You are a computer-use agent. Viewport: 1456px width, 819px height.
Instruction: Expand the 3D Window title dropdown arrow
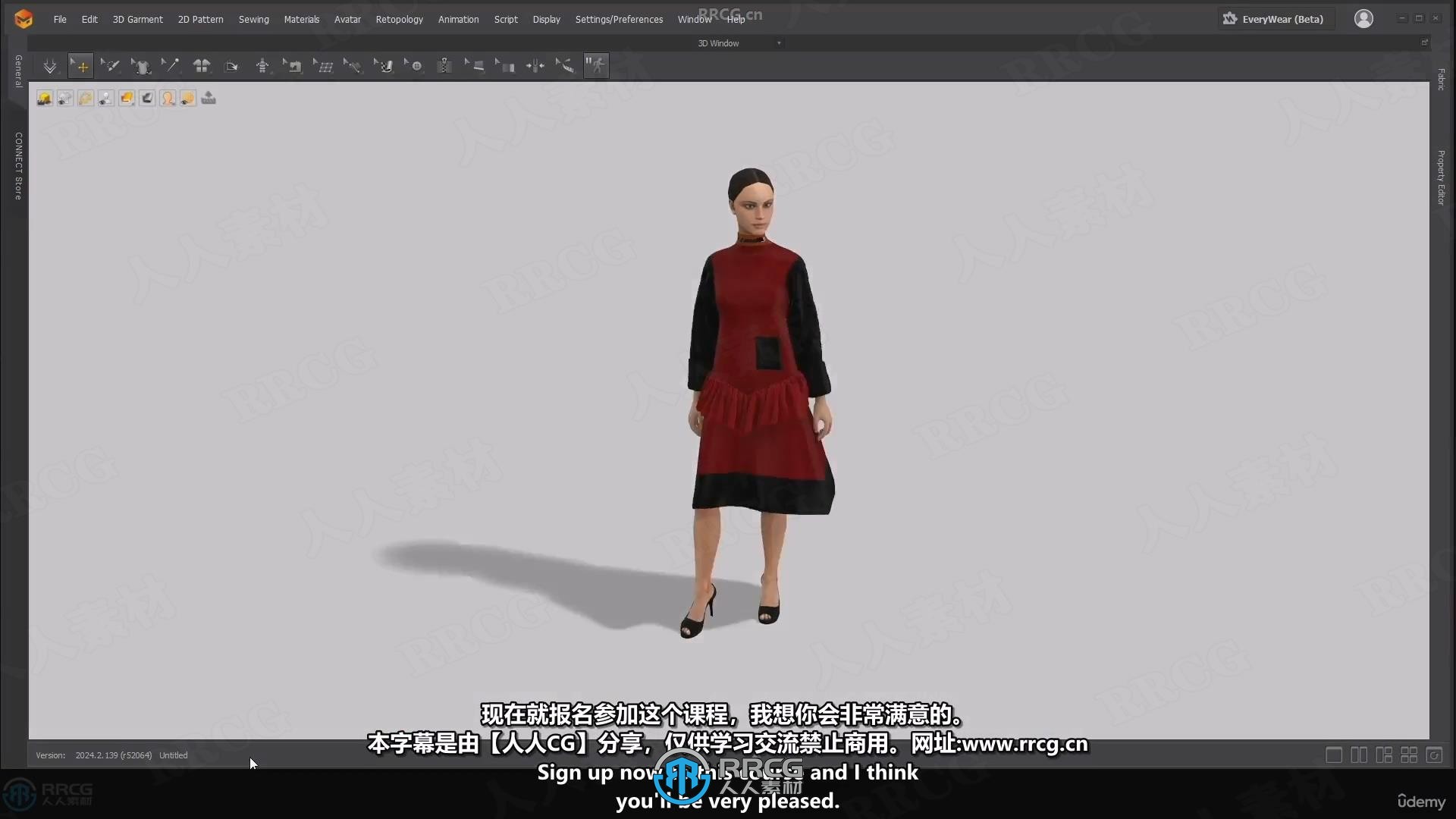coord(779,43)
